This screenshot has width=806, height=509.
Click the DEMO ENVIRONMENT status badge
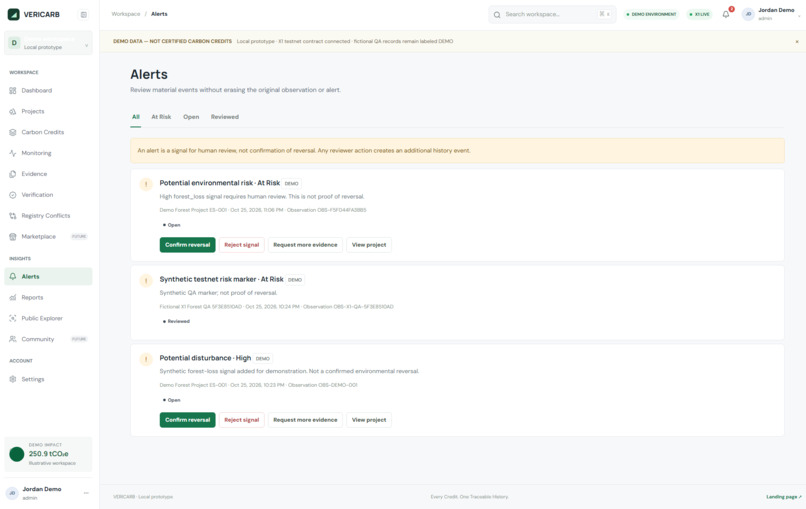pos(651,14)
